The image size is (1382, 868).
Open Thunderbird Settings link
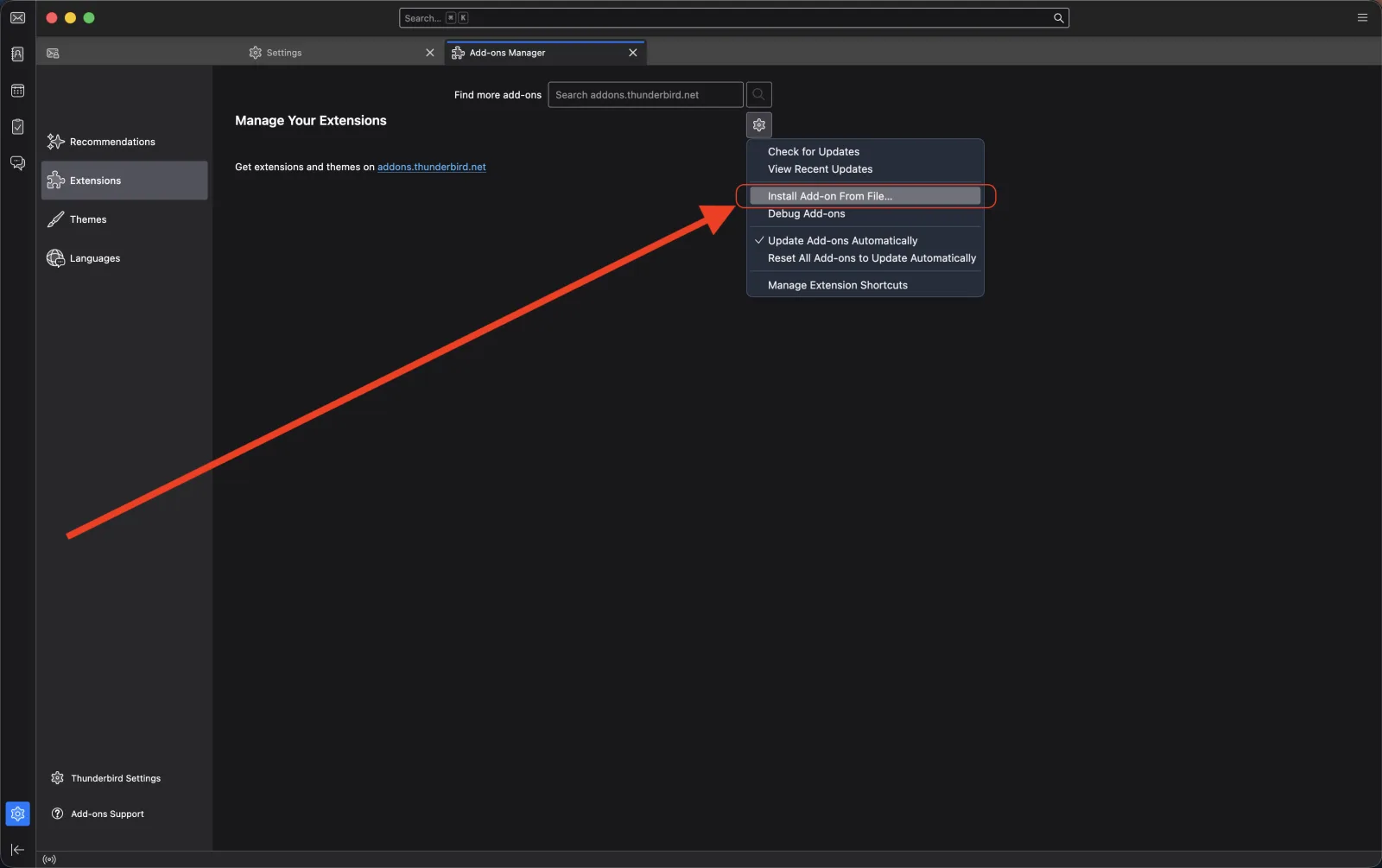106,778
